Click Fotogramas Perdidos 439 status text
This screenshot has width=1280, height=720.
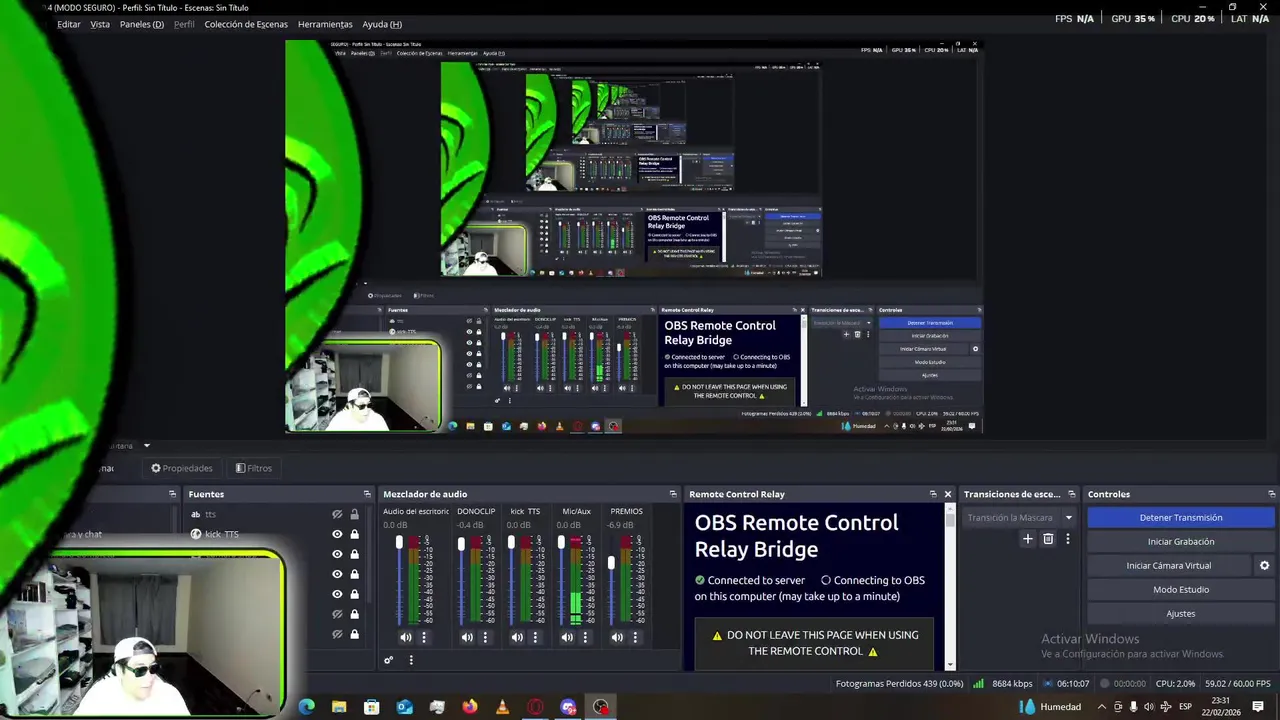[x=899, y=684]
